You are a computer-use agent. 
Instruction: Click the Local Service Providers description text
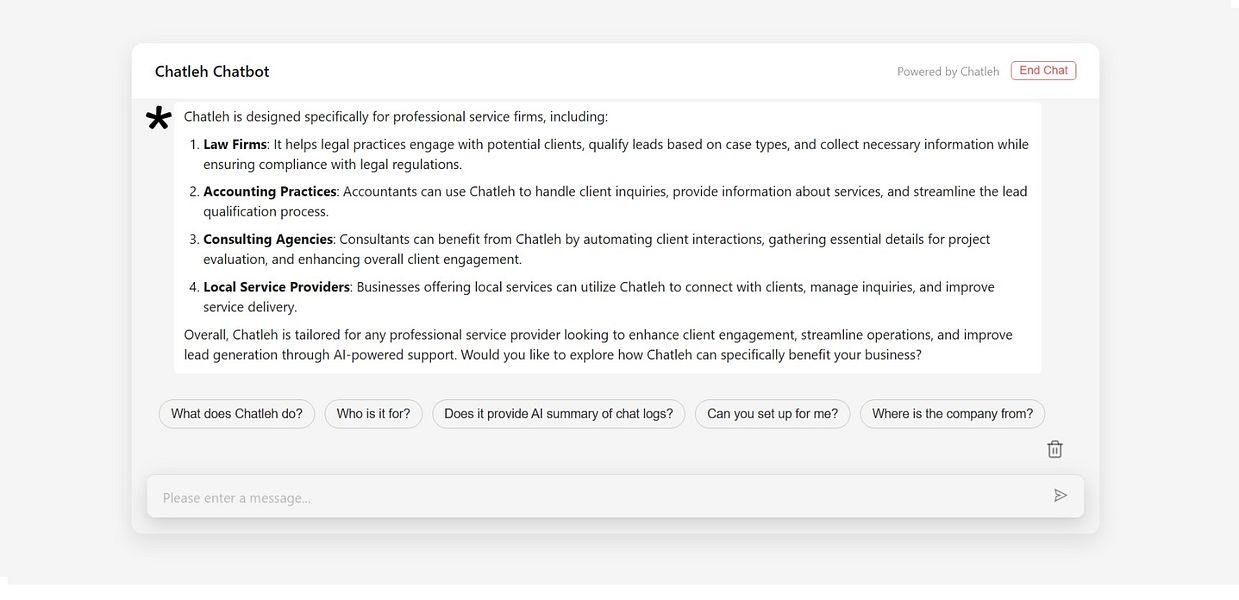pyautogui.click(x=599, y=297)
